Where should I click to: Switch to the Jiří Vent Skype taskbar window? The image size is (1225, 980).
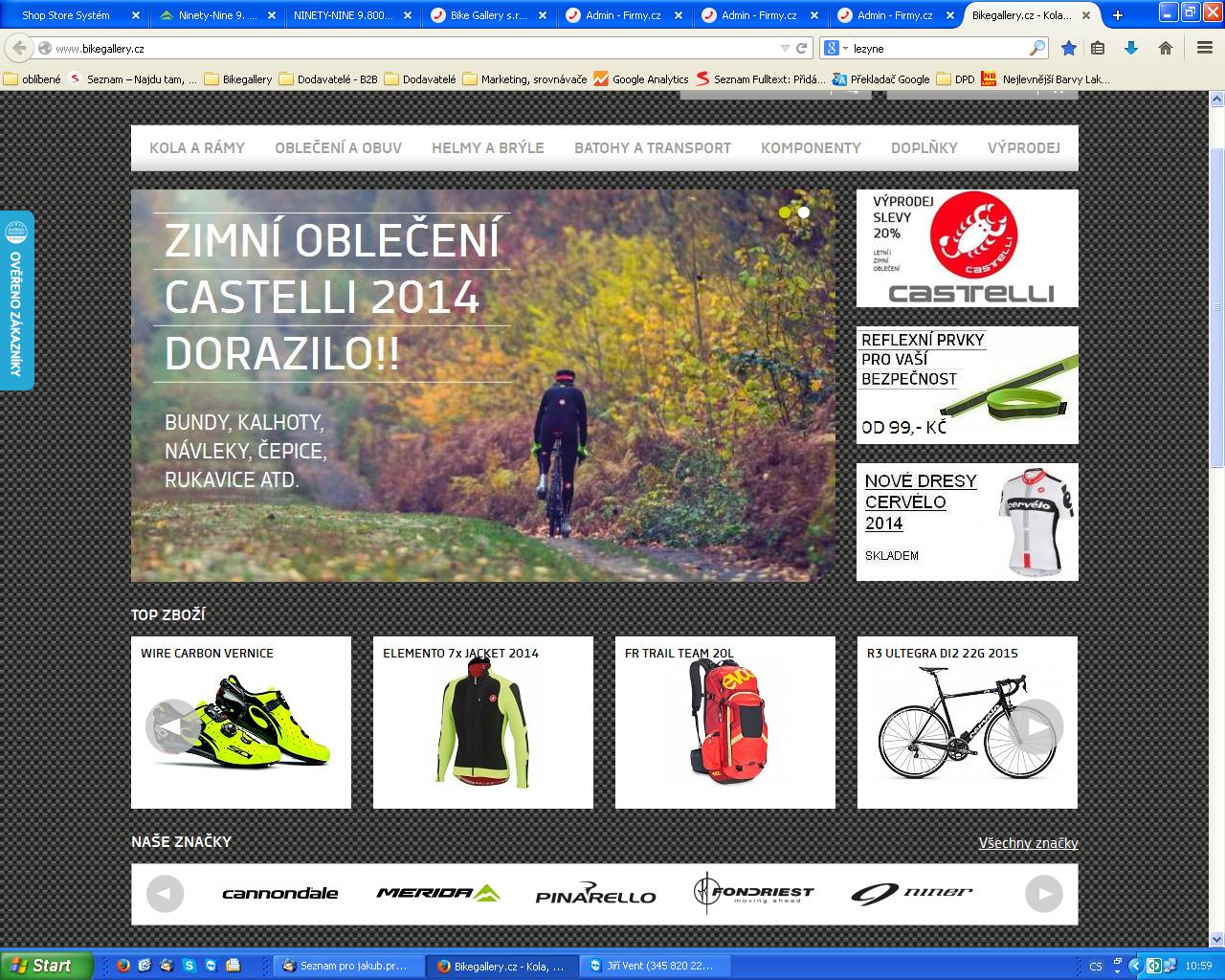coord(656,966)
